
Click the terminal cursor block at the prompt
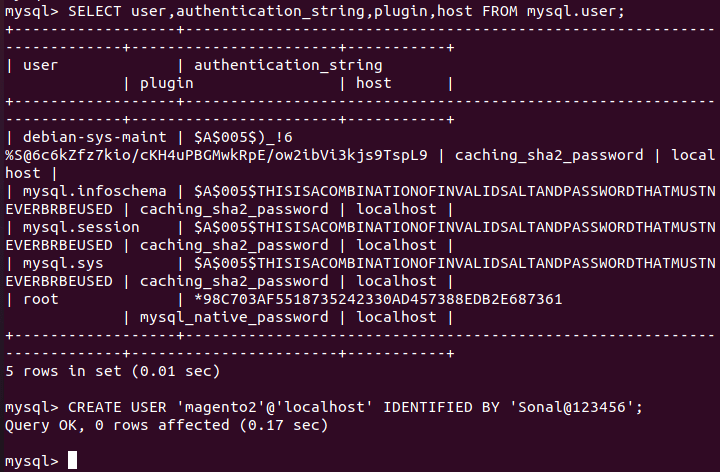pos(73,460)
